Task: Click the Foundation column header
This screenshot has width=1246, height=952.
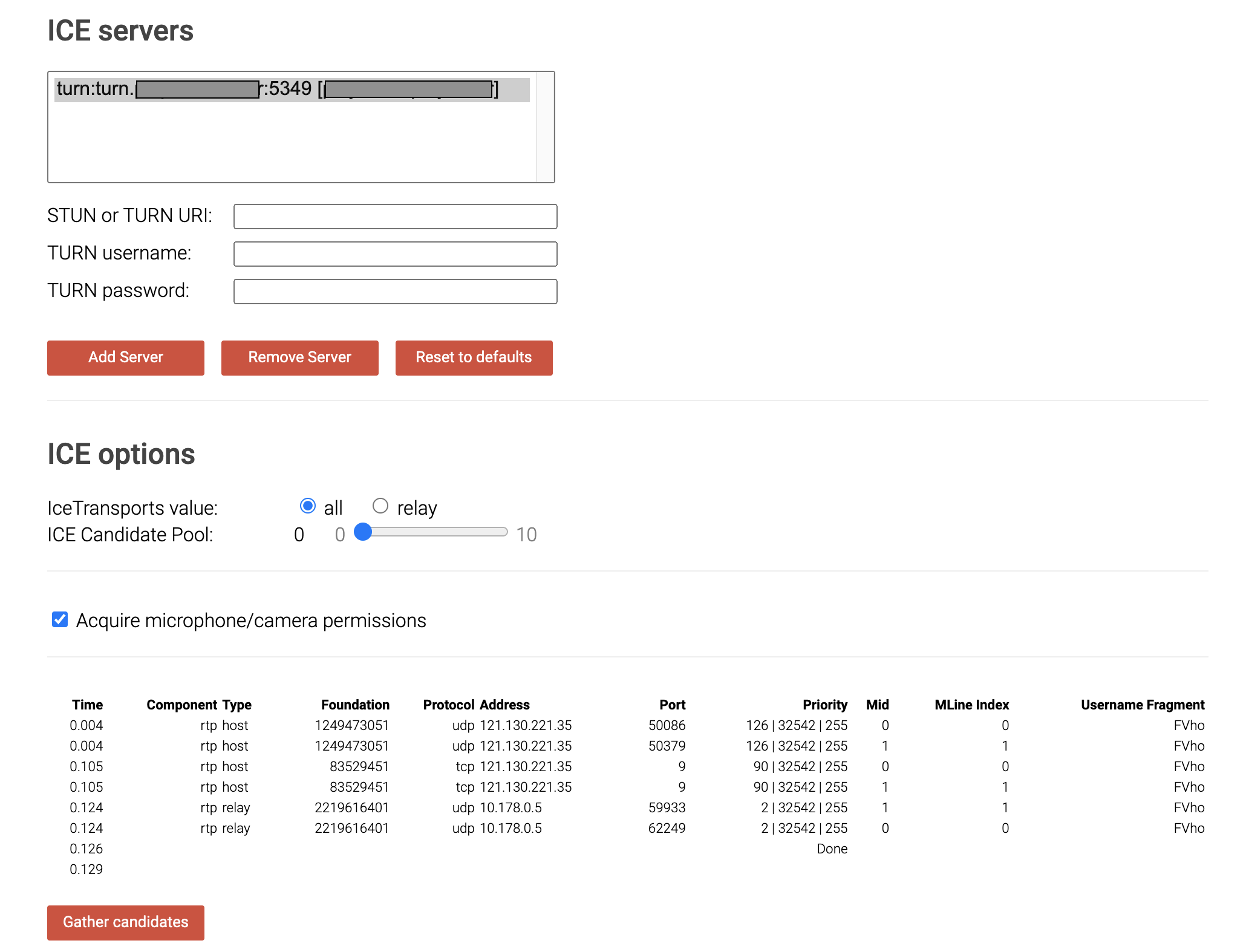Action: (x=355, y=705)
